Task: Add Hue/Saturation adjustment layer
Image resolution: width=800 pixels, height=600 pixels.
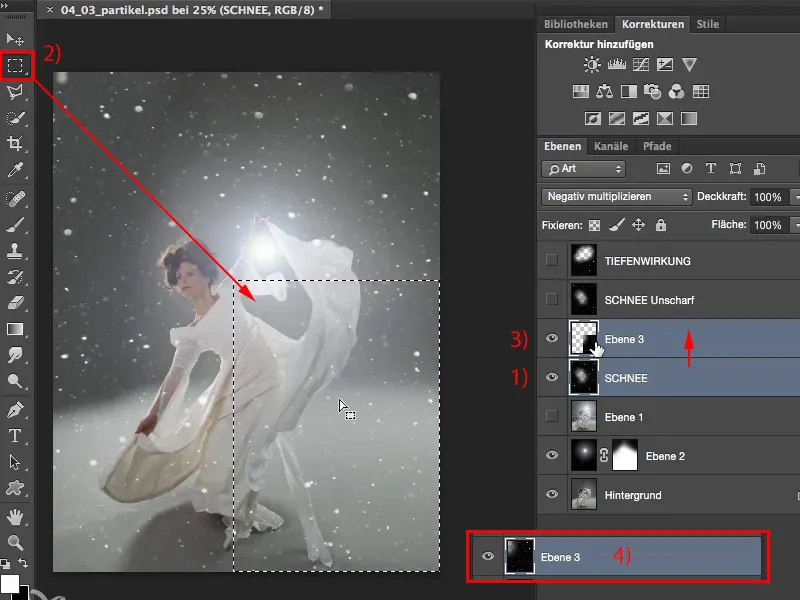Action: [581, 92]
